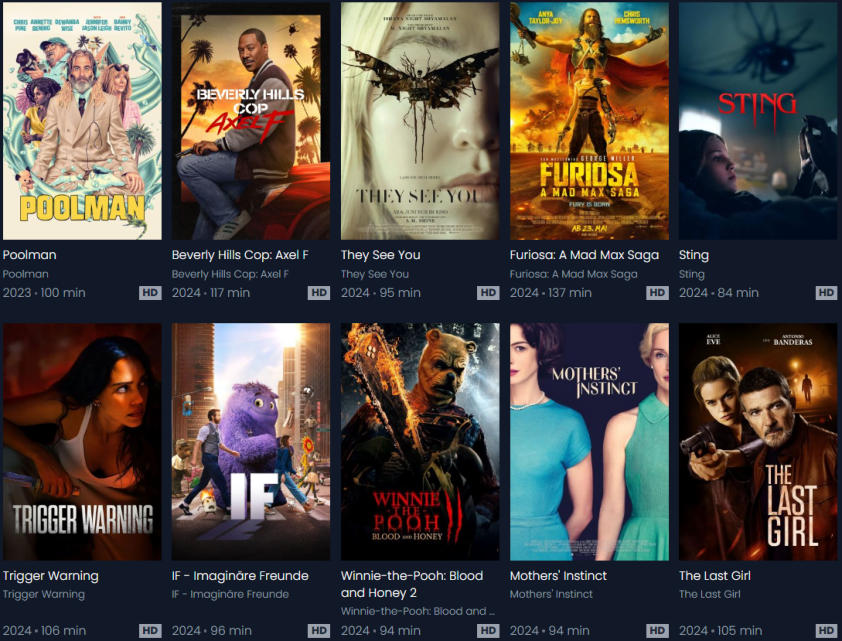Image resolution: width=842 pixels, height=641 pixels.
Task: Click the Poolman main title link
Action: [x=30, y=255]
